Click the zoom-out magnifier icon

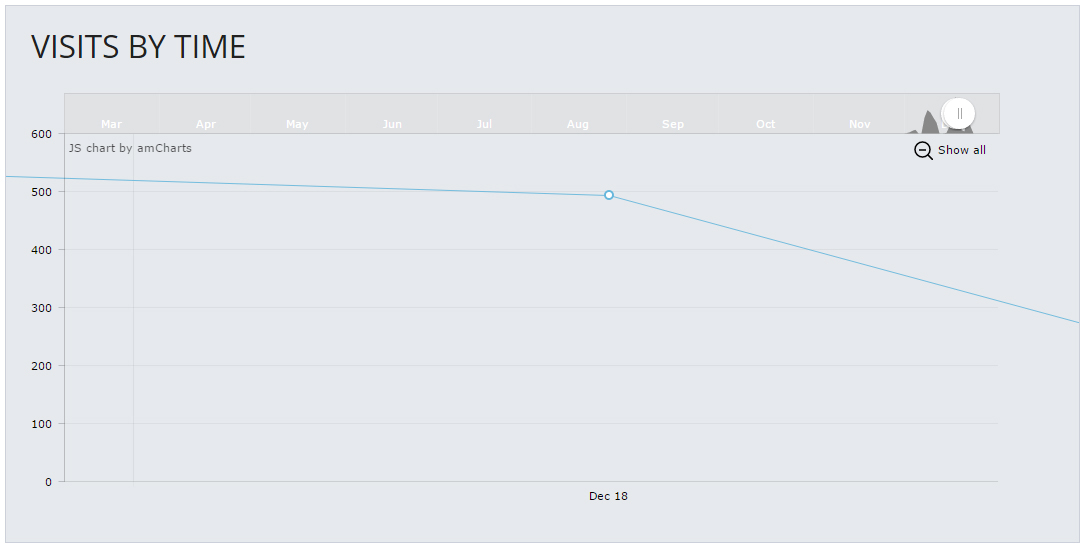tap(923, 150)
